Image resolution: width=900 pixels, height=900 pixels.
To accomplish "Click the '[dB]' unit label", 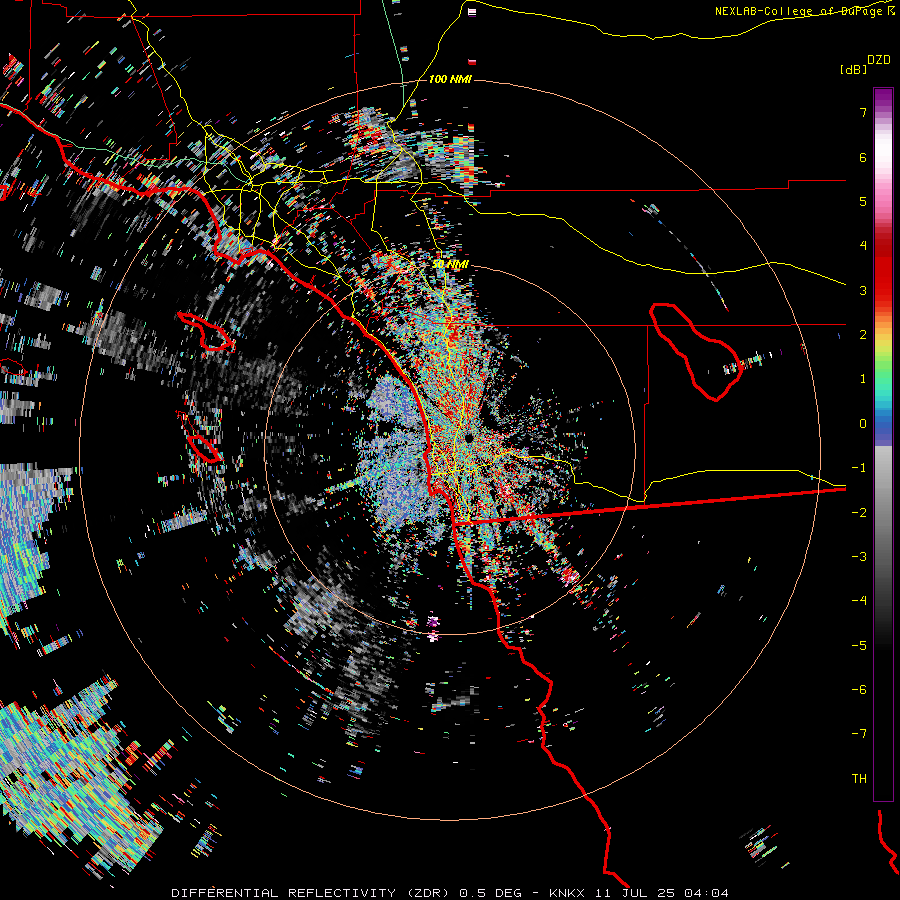I will tap(854, 69).
